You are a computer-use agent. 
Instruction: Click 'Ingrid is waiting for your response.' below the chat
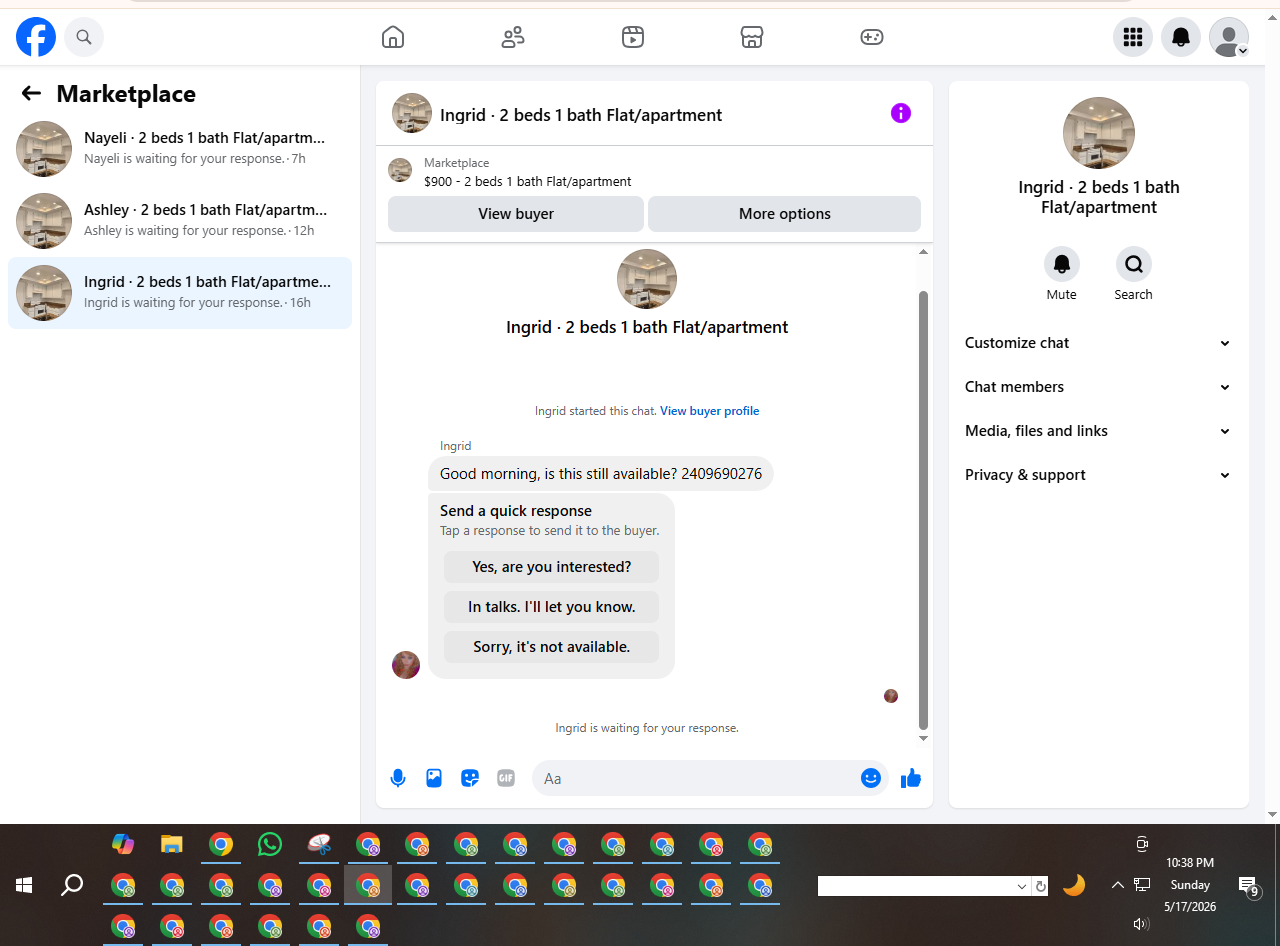point(647,728)
